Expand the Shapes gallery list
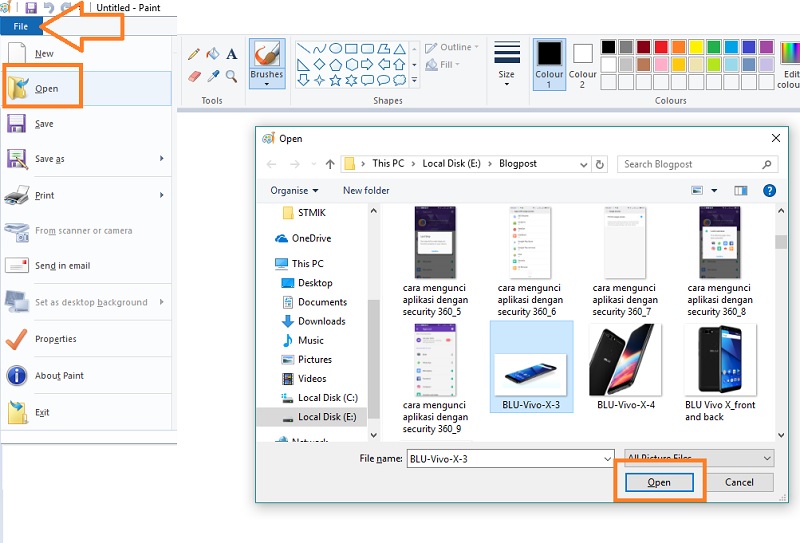The height and width of the screenshot is (543, 800). click(414, 80)
